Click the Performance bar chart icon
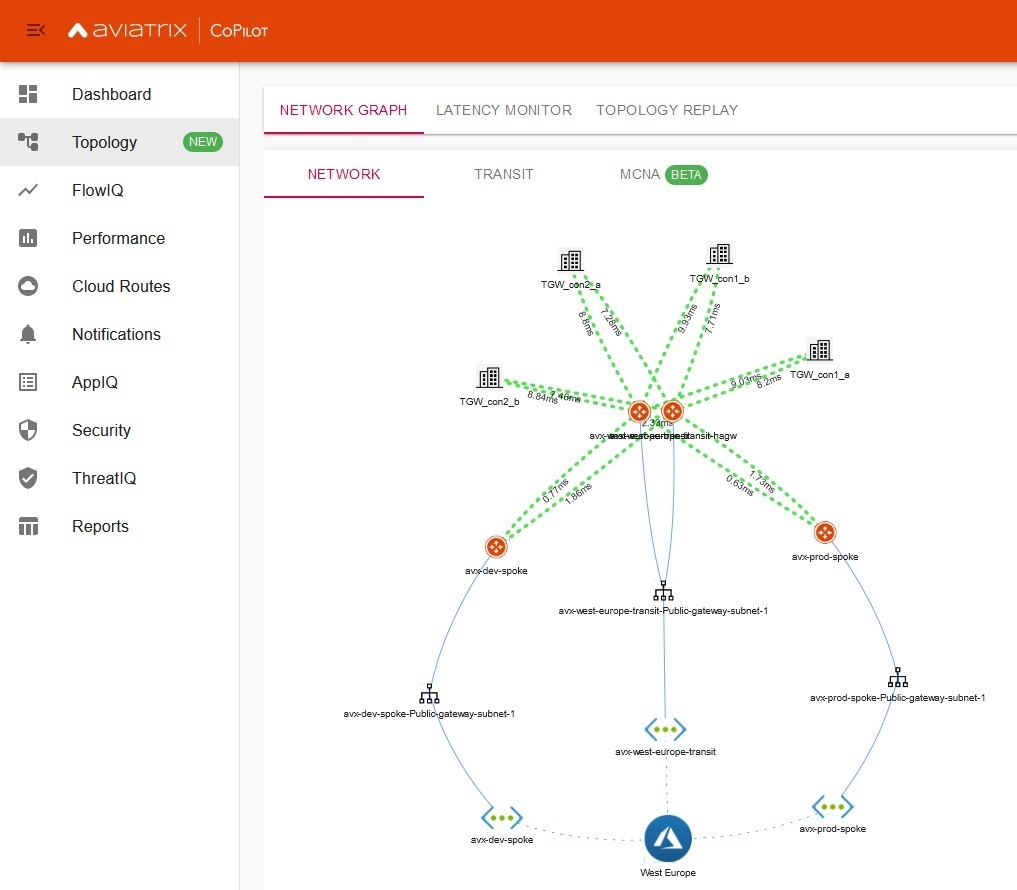This screenshot has height=890, width=1017. pos(28,238)
